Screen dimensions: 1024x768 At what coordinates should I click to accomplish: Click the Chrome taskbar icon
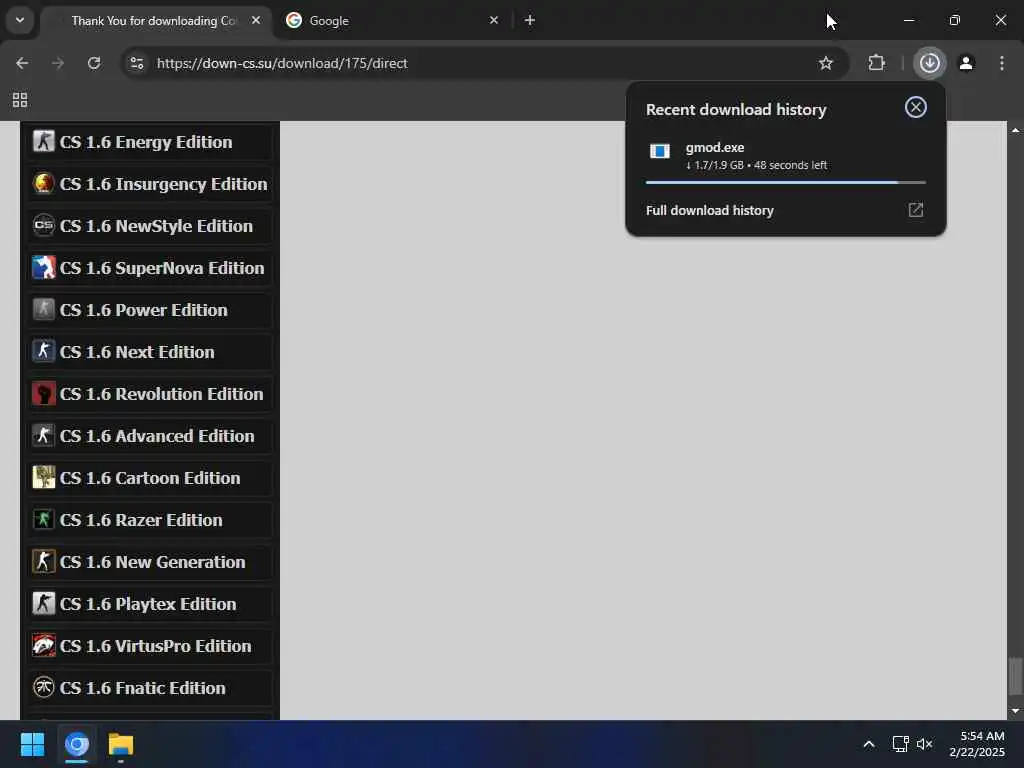[x=77, y=744]
